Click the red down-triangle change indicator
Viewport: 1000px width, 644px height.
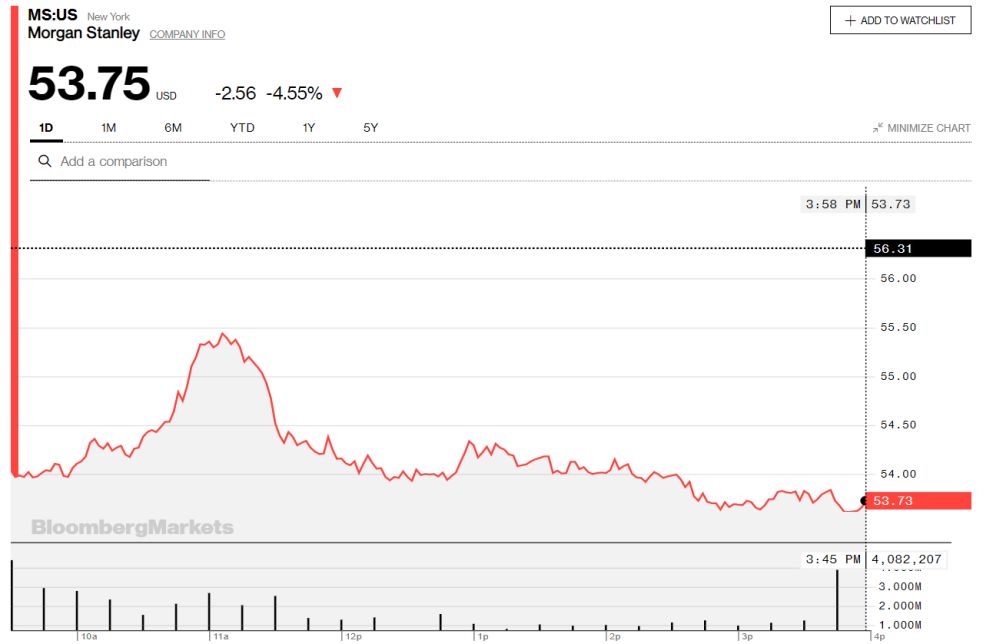coord(337,93)
